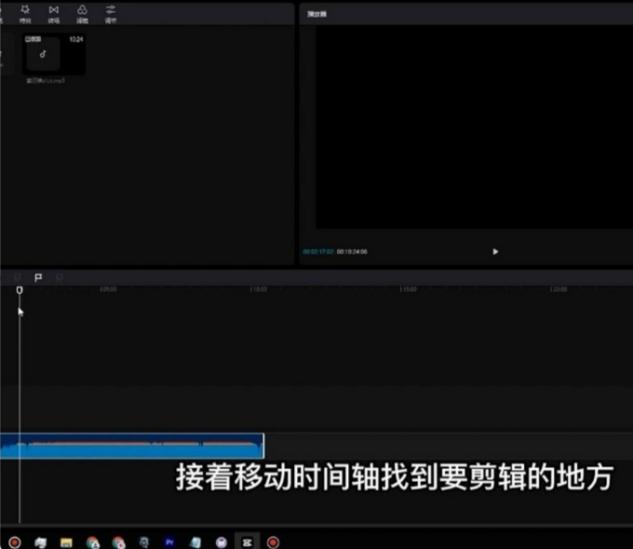Open the transitions (转场) bowtie icon
The height and width of the screenshot is (549, 633).
tap(54, 10)
